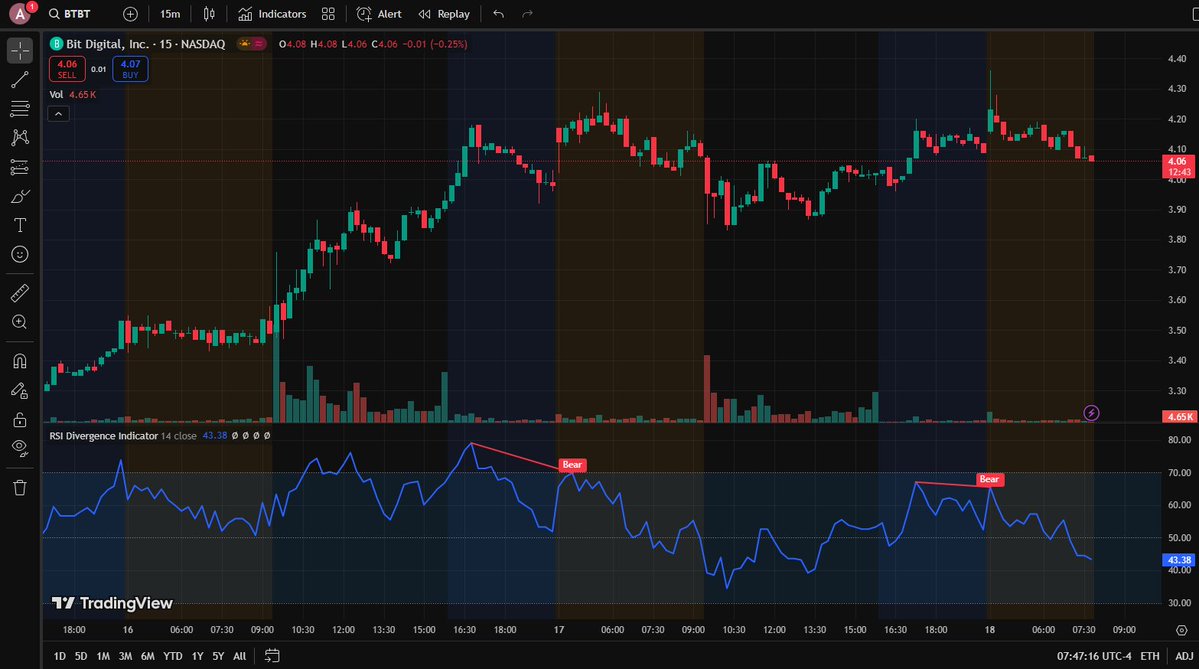Open timezone menu at 07:47:16 UTC-4
Viewport: 1199px width, 669px height.
(x=1093, y=656)
